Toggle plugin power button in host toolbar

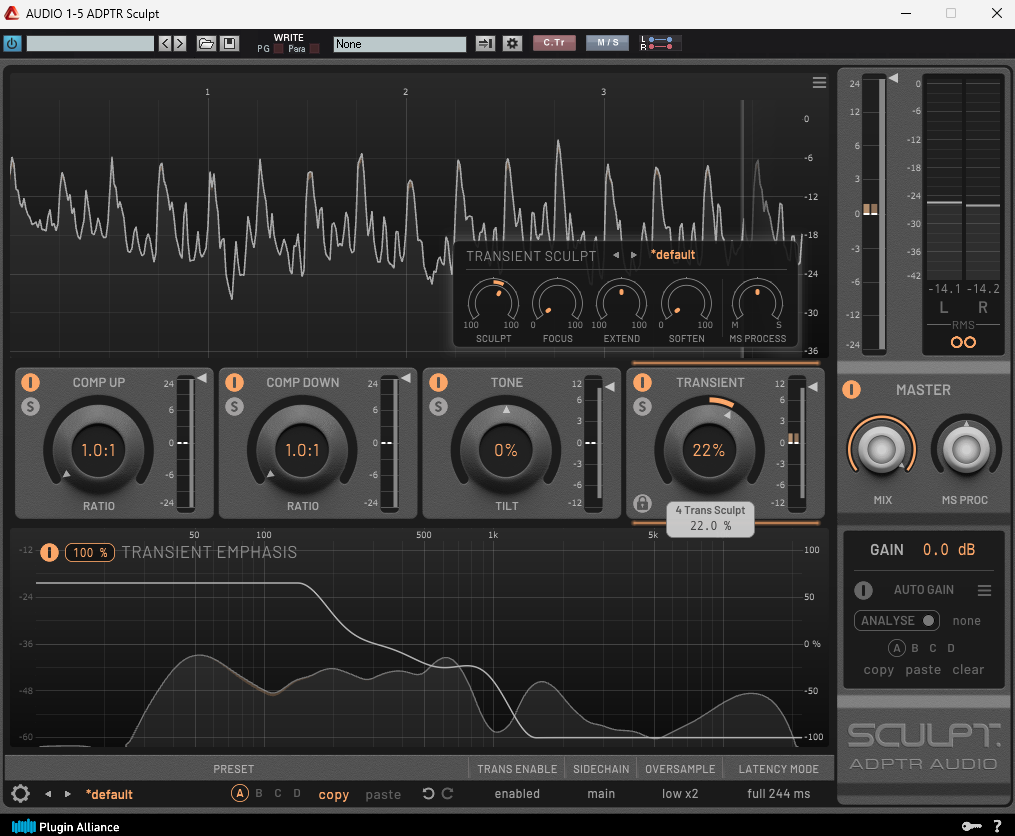(12, 43)
